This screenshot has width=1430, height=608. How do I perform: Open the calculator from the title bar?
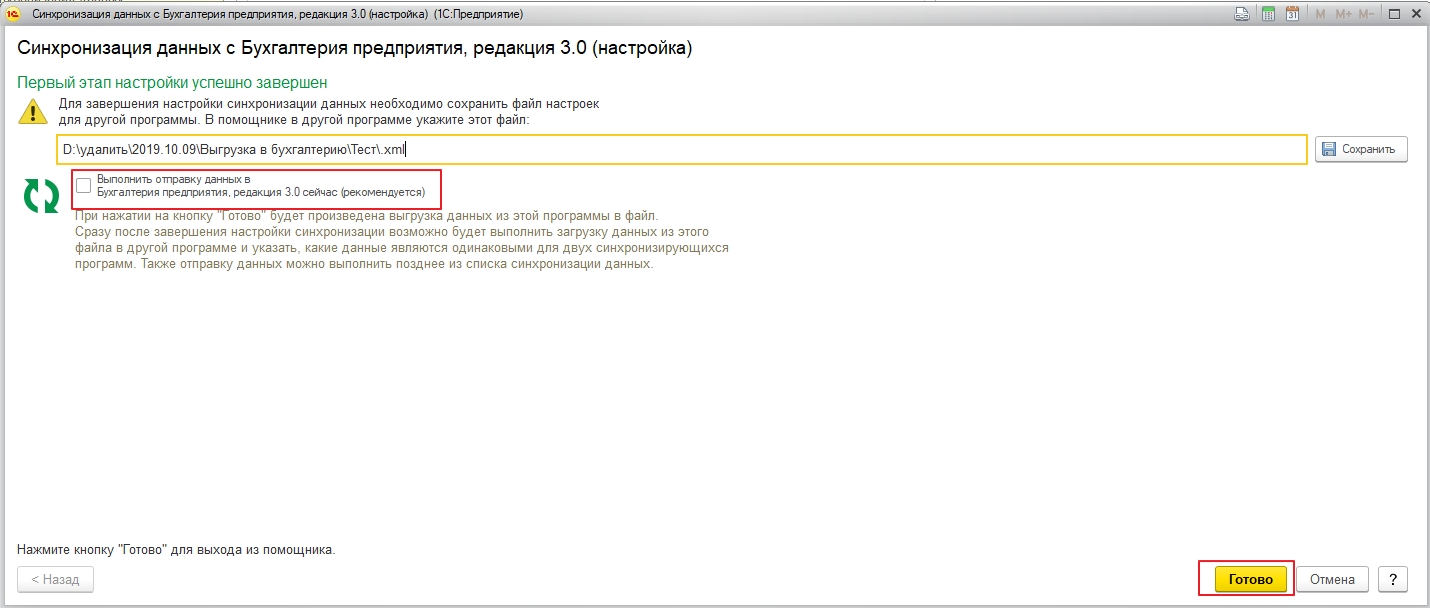(x=1268, y=14)
